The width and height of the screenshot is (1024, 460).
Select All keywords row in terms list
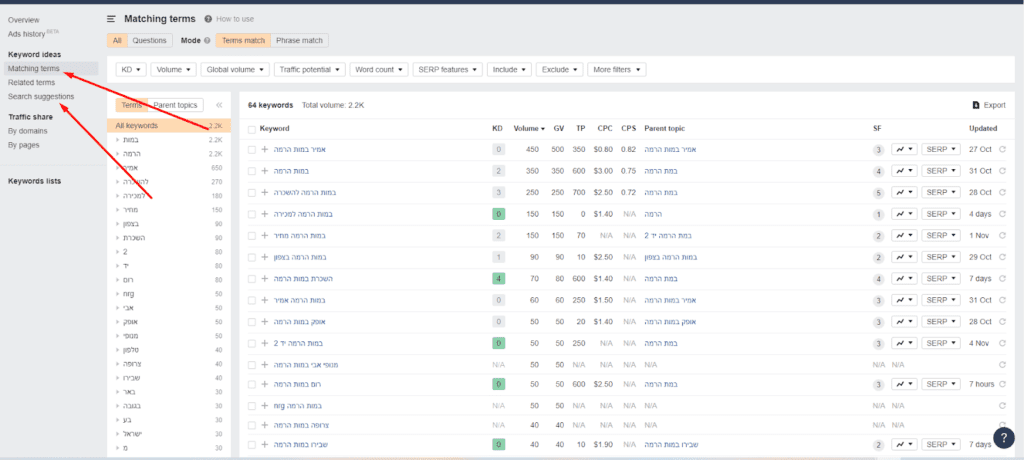(x=168, y=125)
